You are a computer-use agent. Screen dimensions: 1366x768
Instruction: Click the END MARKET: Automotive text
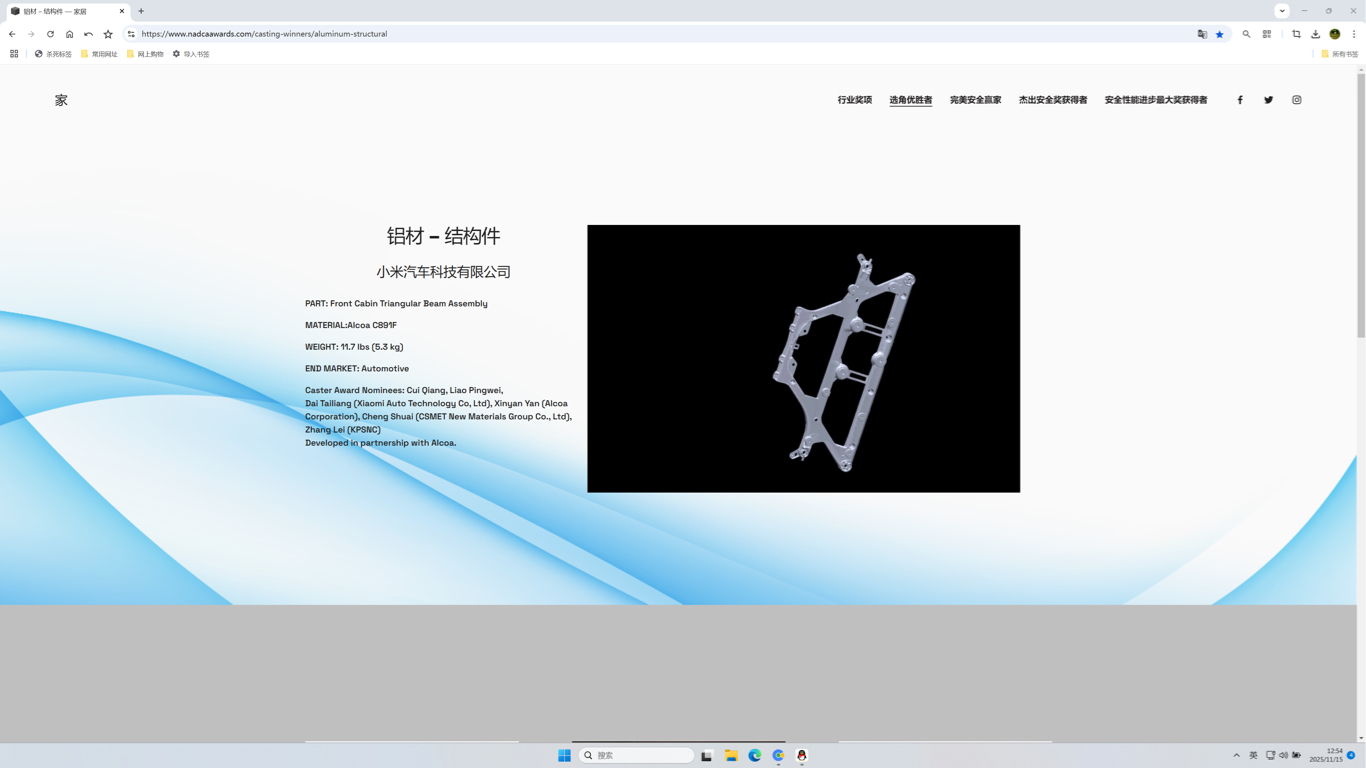(357, 369)
